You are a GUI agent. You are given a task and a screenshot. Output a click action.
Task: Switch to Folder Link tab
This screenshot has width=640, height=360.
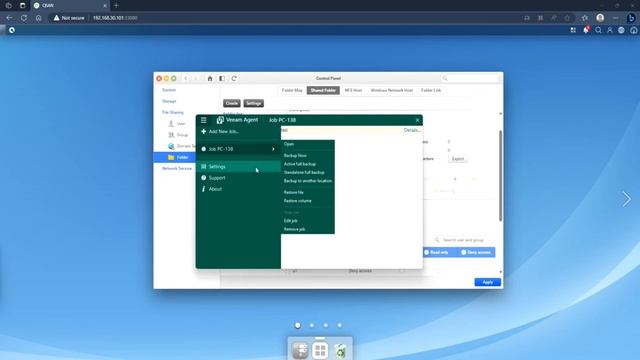pyautogui.click(x=431, y=90)
